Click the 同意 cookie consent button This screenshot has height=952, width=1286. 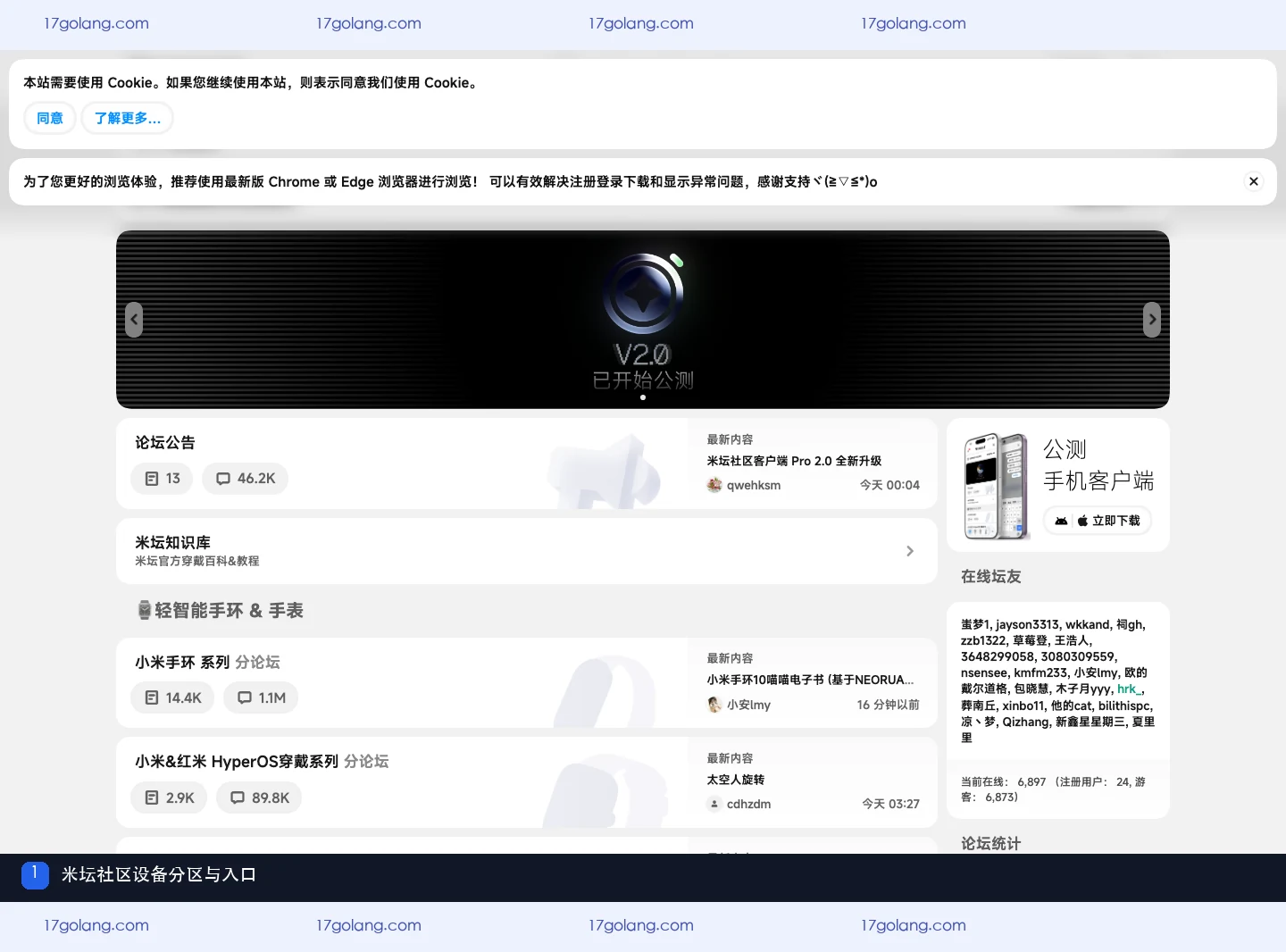50,118
